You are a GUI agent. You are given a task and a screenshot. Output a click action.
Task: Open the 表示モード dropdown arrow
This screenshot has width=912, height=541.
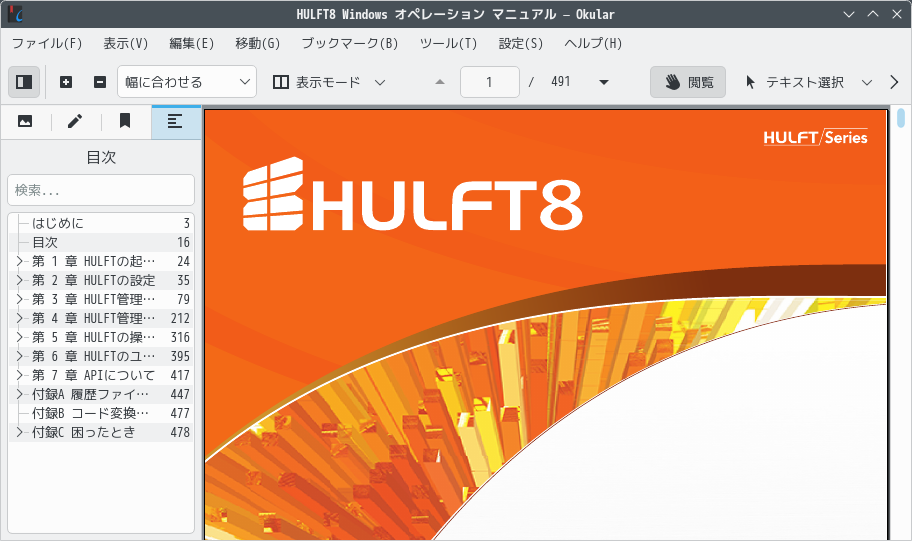(380, 83)
